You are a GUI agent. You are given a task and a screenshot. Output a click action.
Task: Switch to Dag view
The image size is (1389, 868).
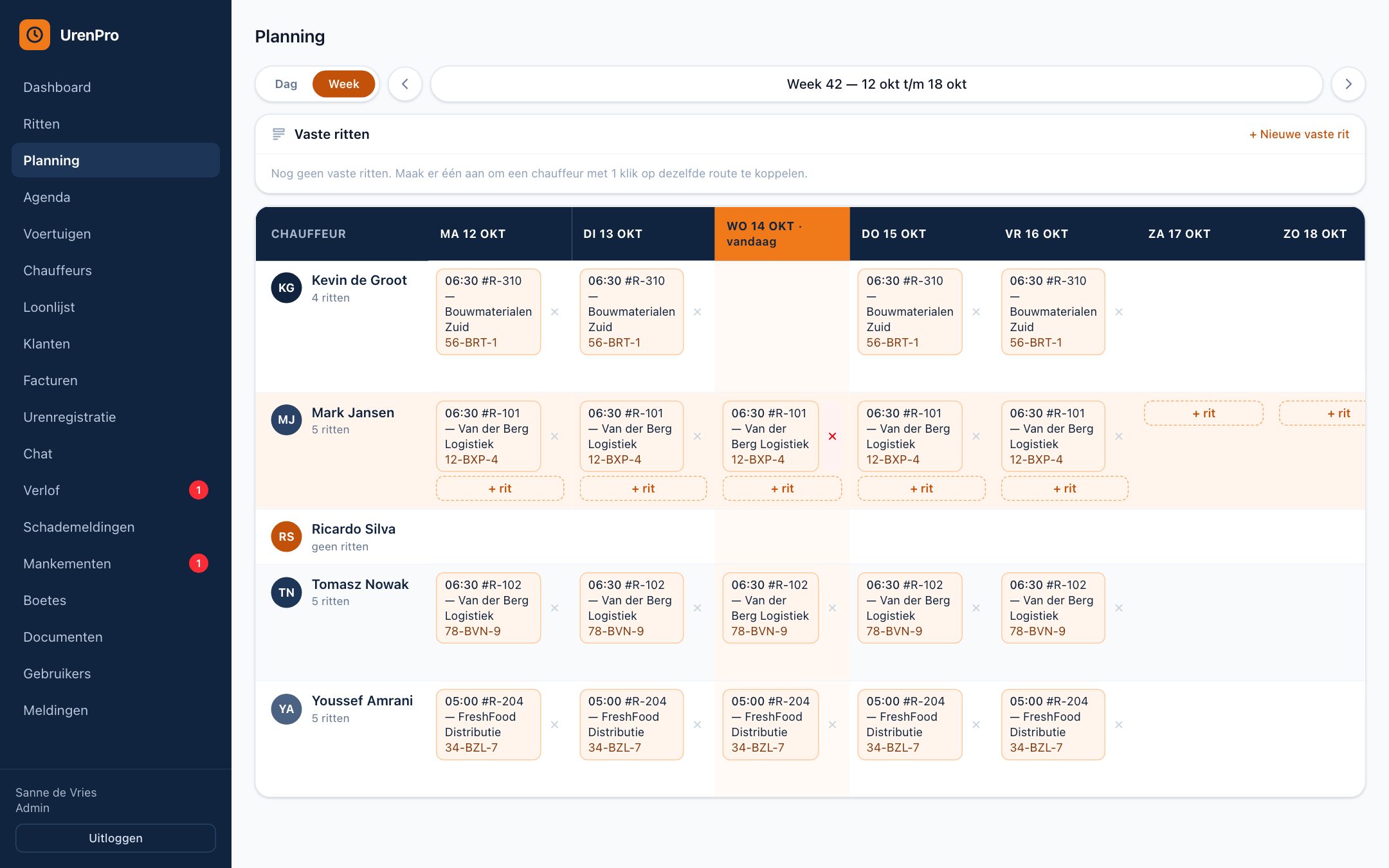coord(286,84)
